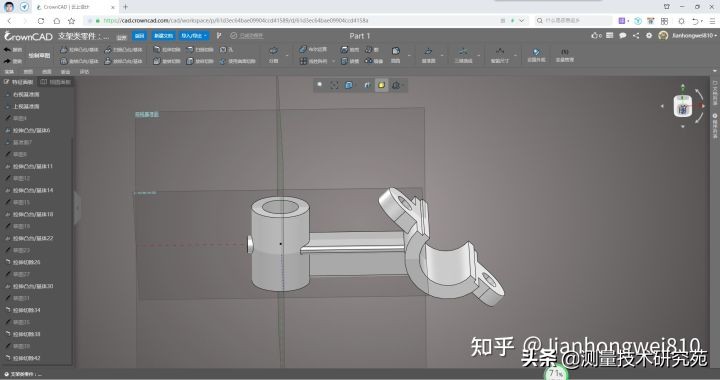Select 拉伸切除26 feature
The width and height of the screenshot is (720, 380).
coord(27,262)
